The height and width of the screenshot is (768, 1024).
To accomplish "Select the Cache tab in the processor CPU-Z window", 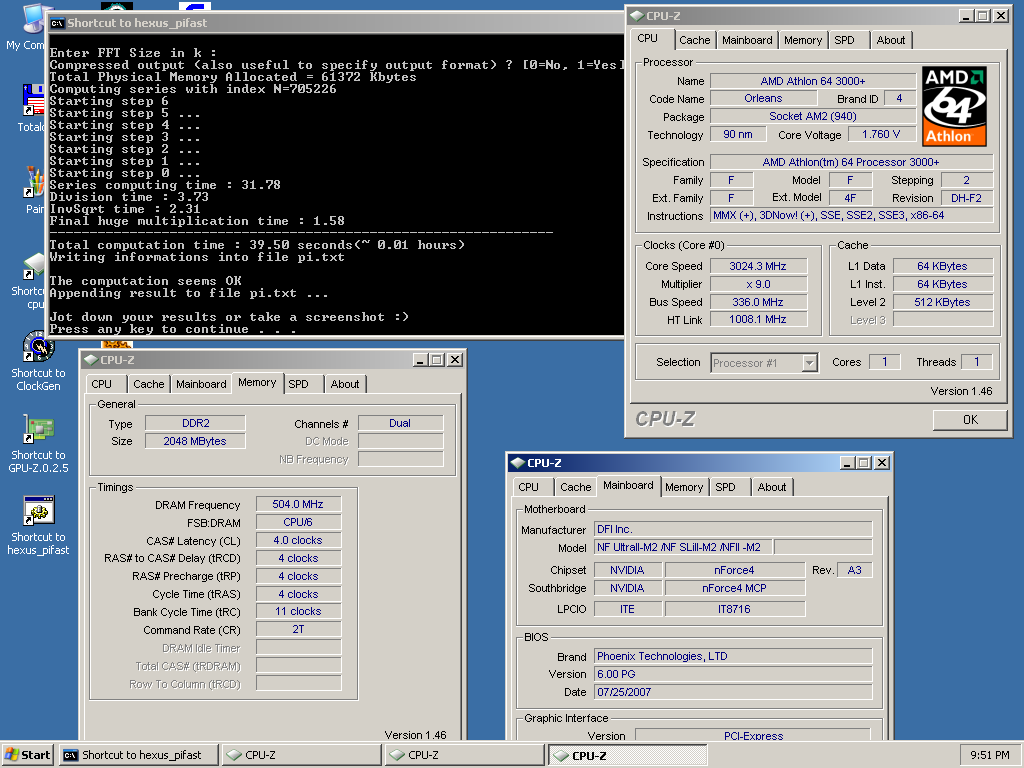I will (694, 40).
